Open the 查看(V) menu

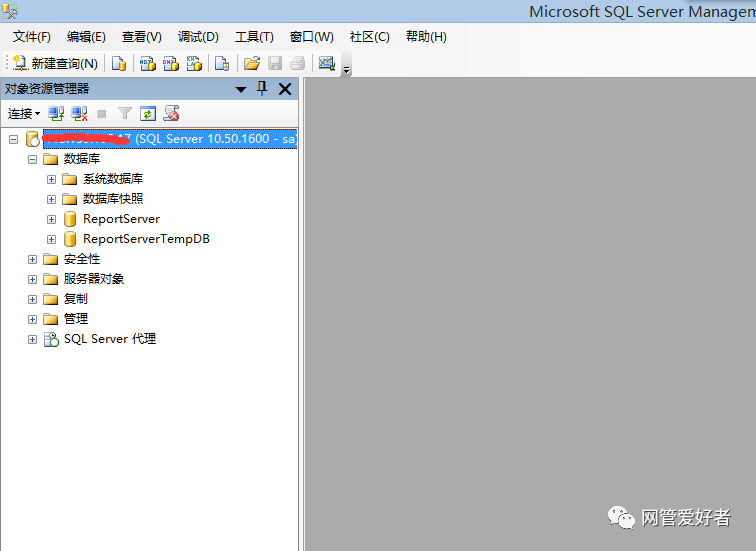(x=141, y=37)
